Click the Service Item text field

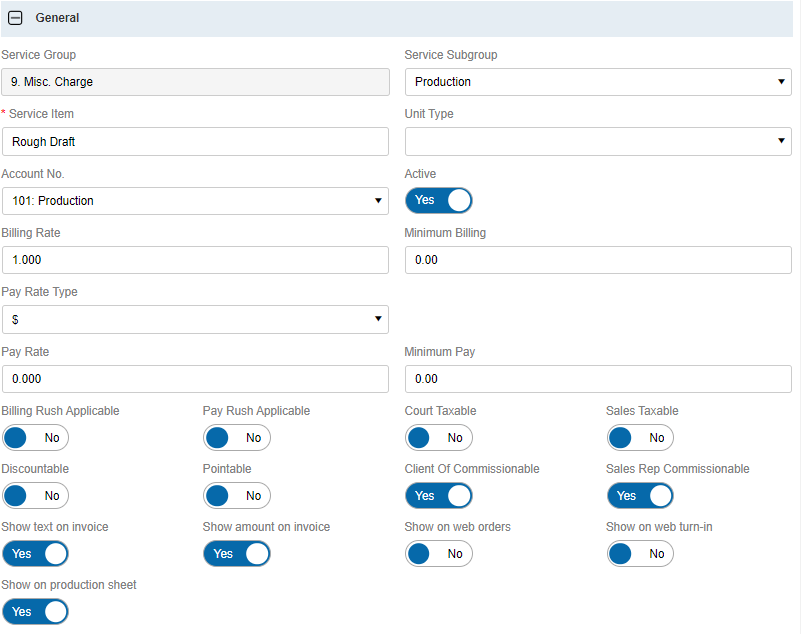coord(195,142)
